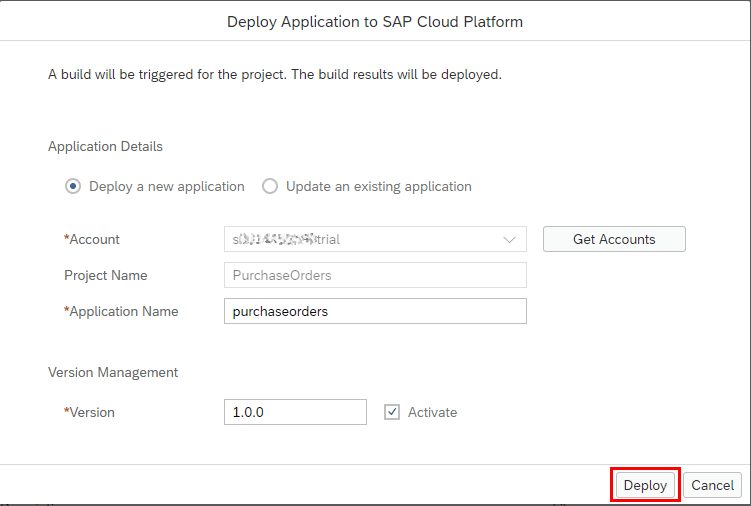
Task: Click the Application Name label
Action: coord(123,311)
